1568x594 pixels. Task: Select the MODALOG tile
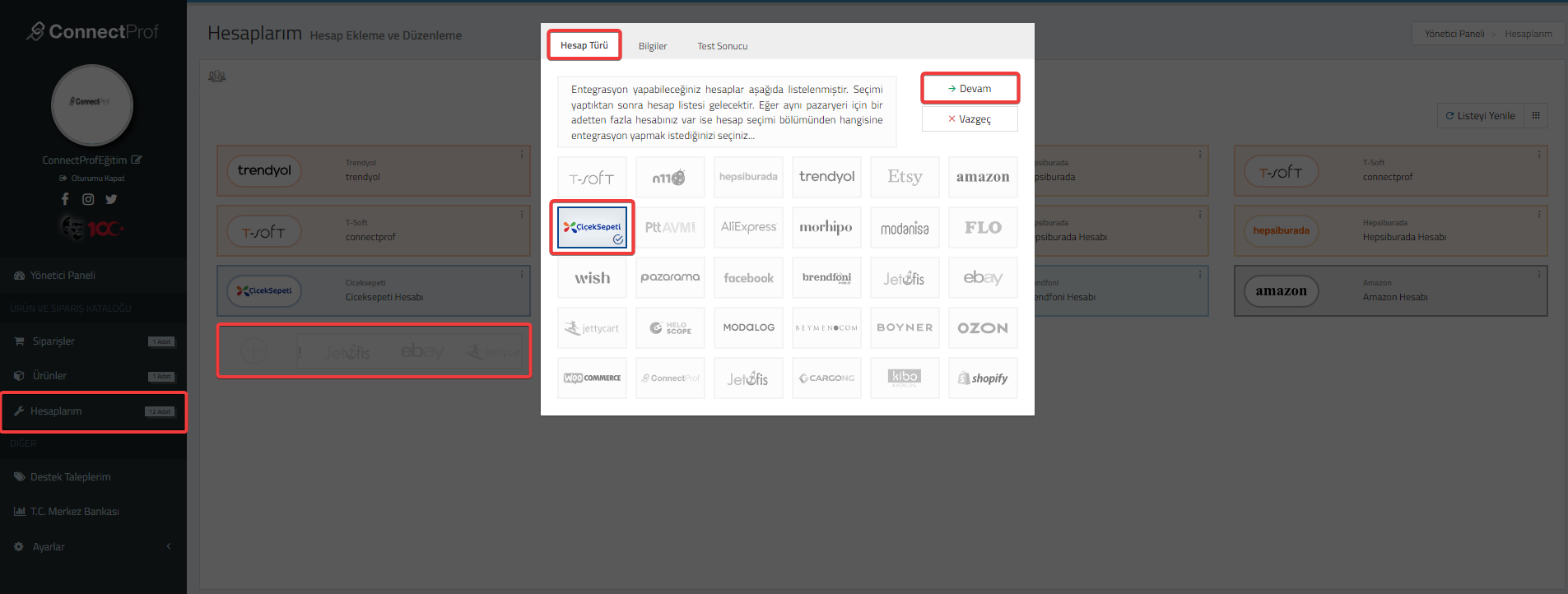coord(748,328)
